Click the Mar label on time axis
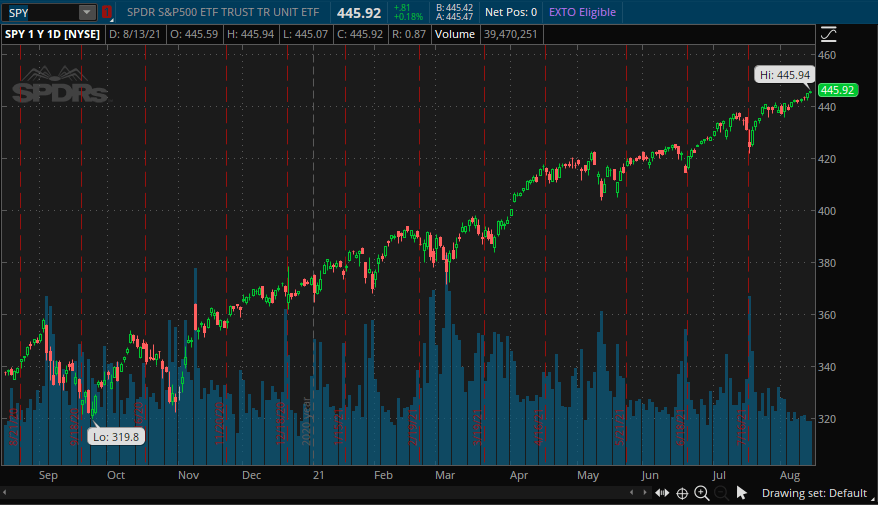Viewport: 878px width, 505px height. click(x=445, y=475)
